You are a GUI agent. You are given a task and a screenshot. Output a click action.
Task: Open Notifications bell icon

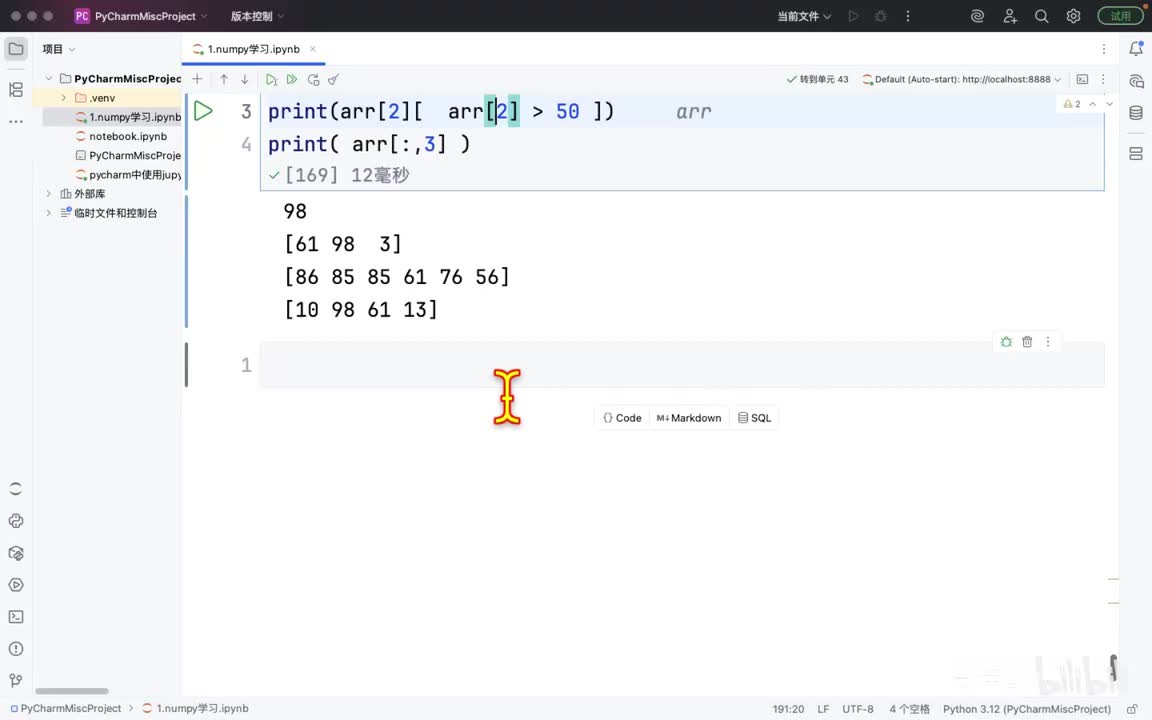pyautogui.click(x=1136, y=49)
